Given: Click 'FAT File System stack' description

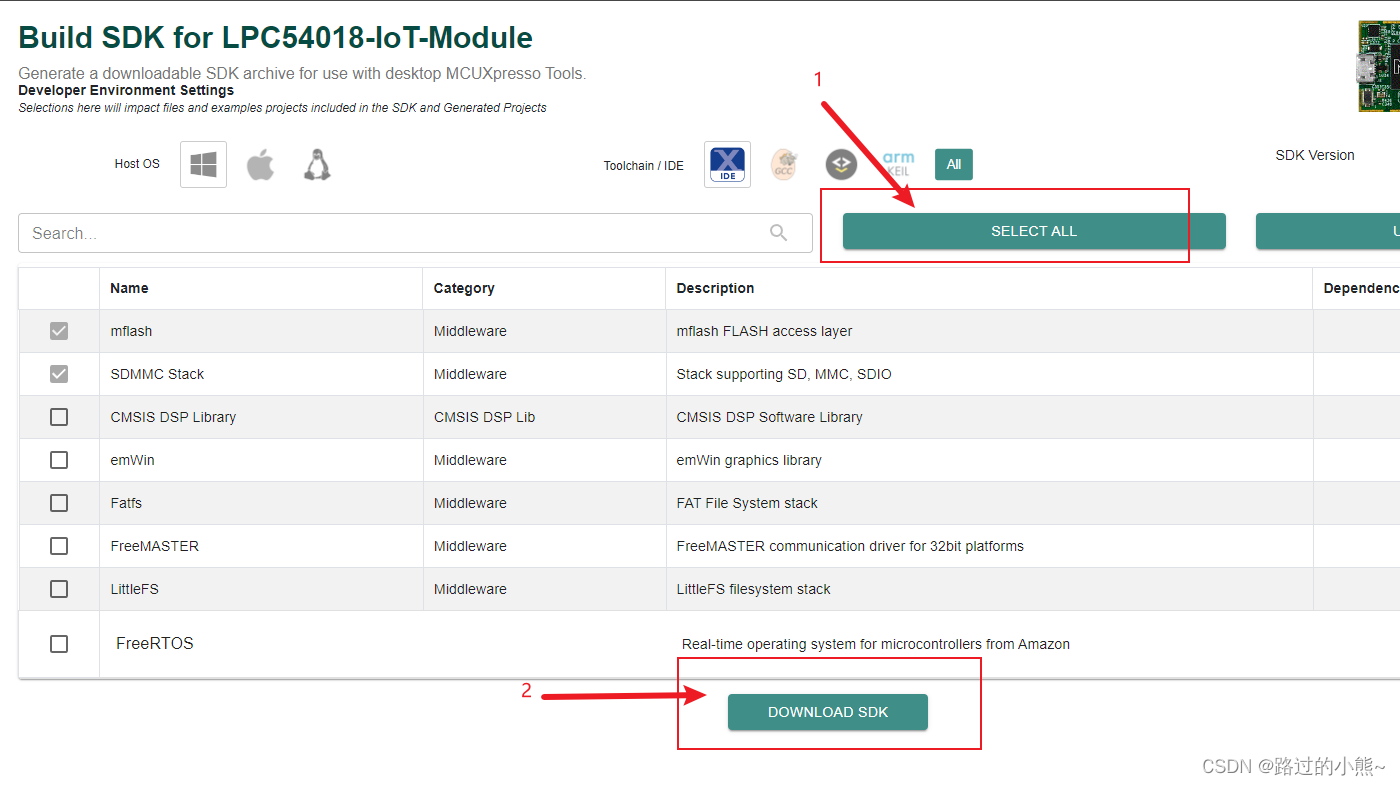Looking at the screenshot, I should tap(747, 503).
